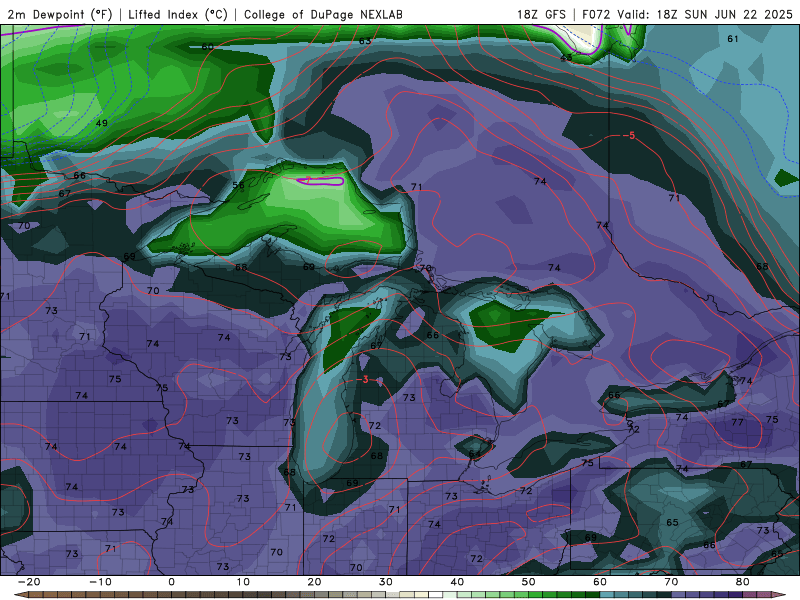Click the "60" dewpoint value on the map
Image resolution: width=800 pixels, height=600 pixels.
coord(207,46)
